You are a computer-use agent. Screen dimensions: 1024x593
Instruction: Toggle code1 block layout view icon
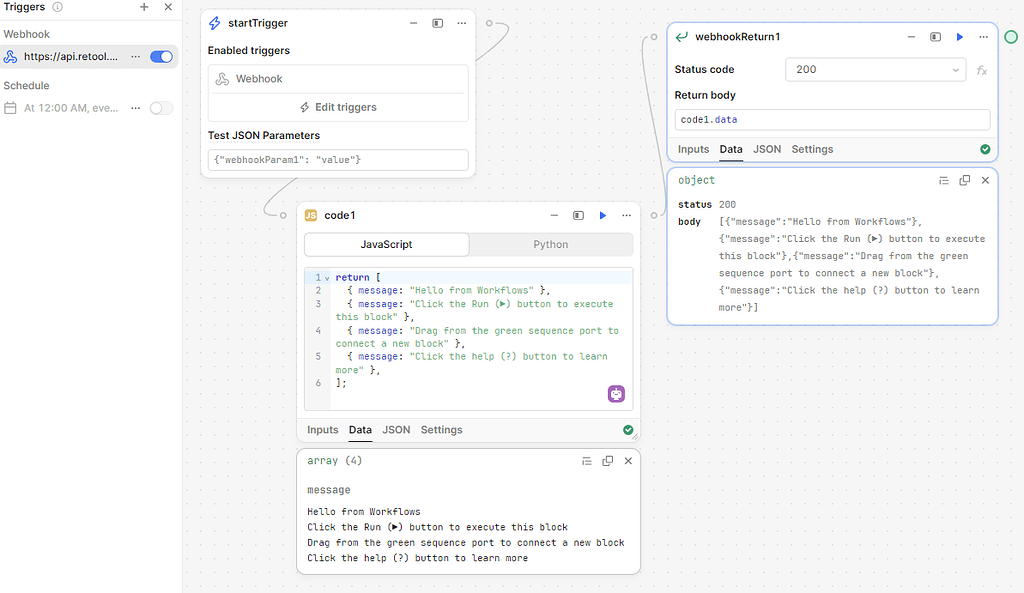[x=579, y=216]
